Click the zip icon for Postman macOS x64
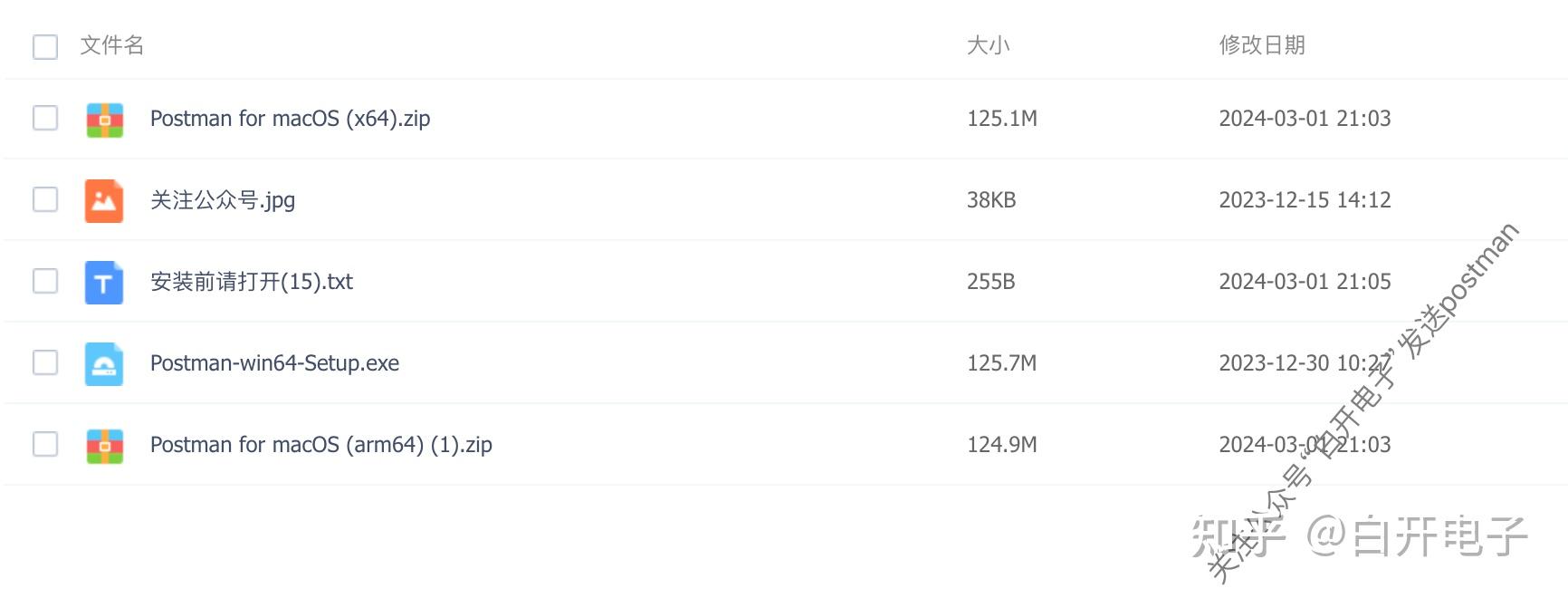This screenshot has width=1568, height=598. 104,119
